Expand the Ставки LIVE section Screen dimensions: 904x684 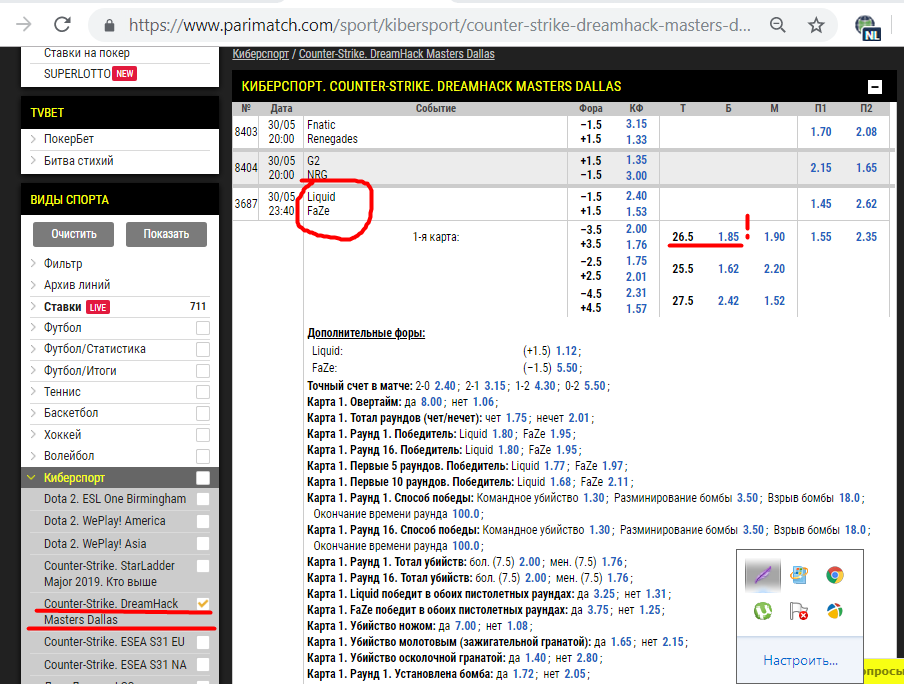pyautogui.click(x=33, y=306)
